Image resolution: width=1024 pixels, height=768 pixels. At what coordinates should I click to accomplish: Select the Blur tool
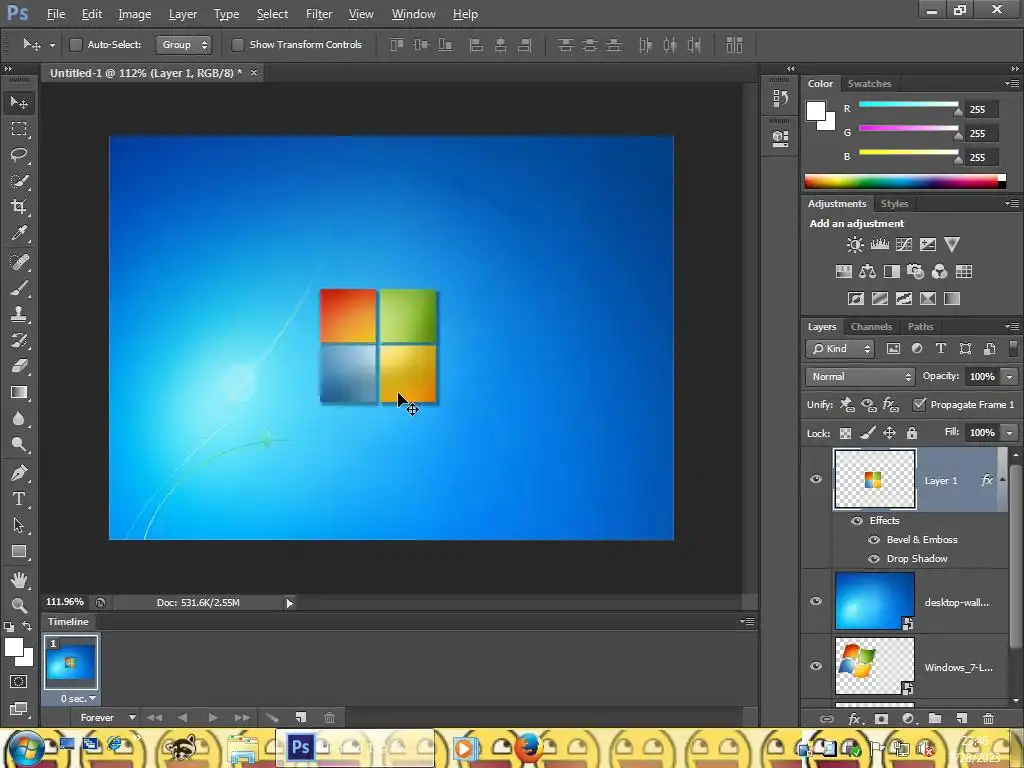[19, 419]
